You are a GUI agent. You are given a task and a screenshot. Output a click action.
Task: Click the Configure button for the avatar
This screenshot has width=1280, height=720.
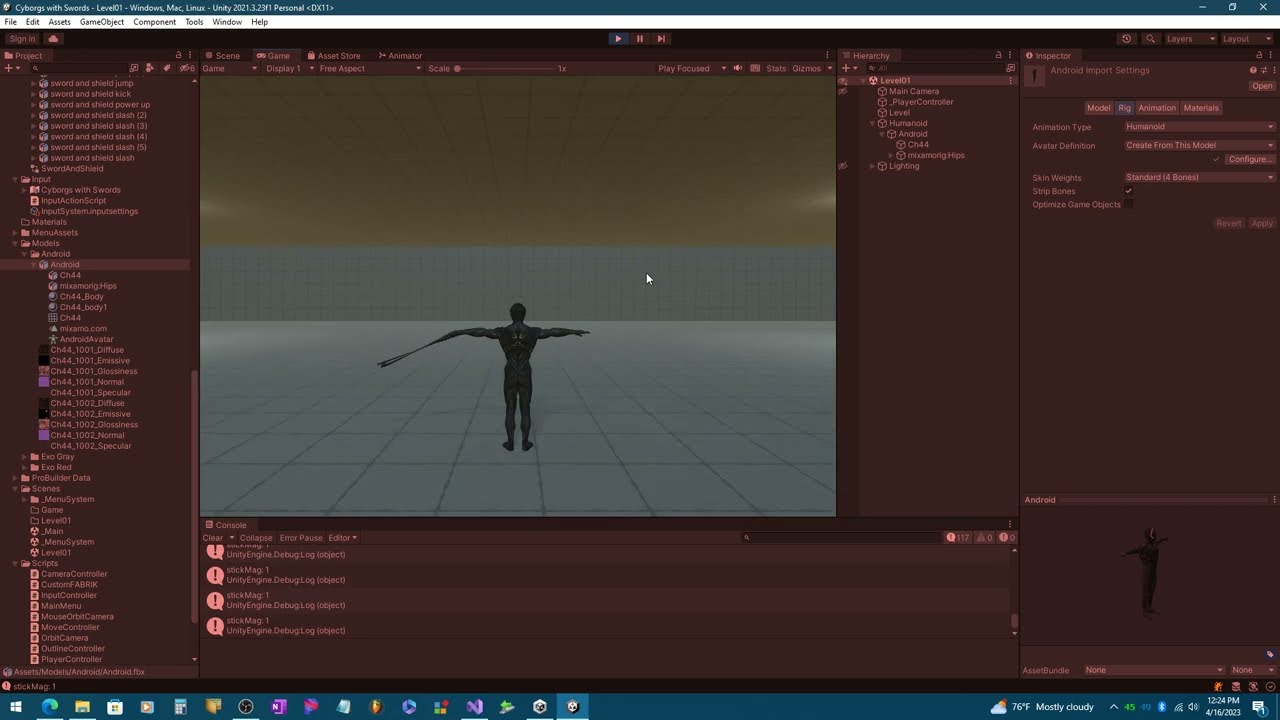(x=1250, y=159)
